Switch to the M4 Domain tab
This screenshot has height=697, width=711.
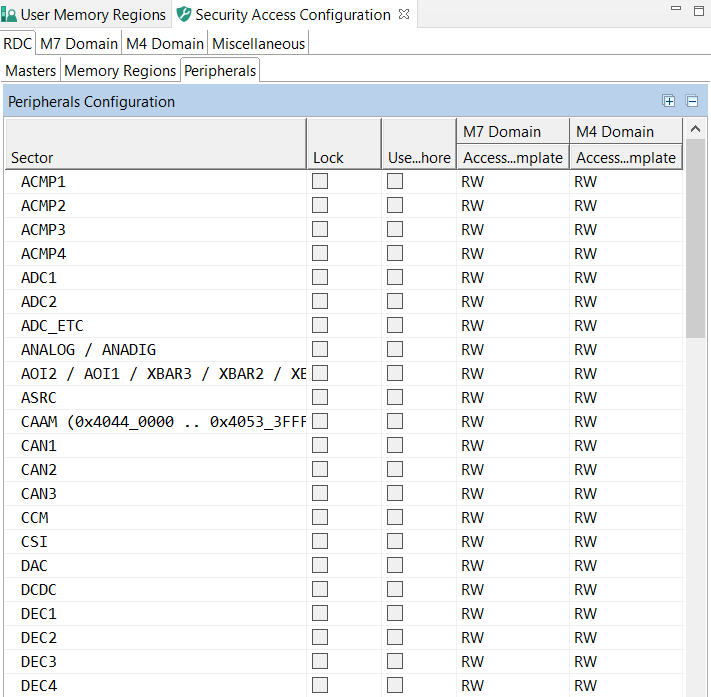[165, 44]
